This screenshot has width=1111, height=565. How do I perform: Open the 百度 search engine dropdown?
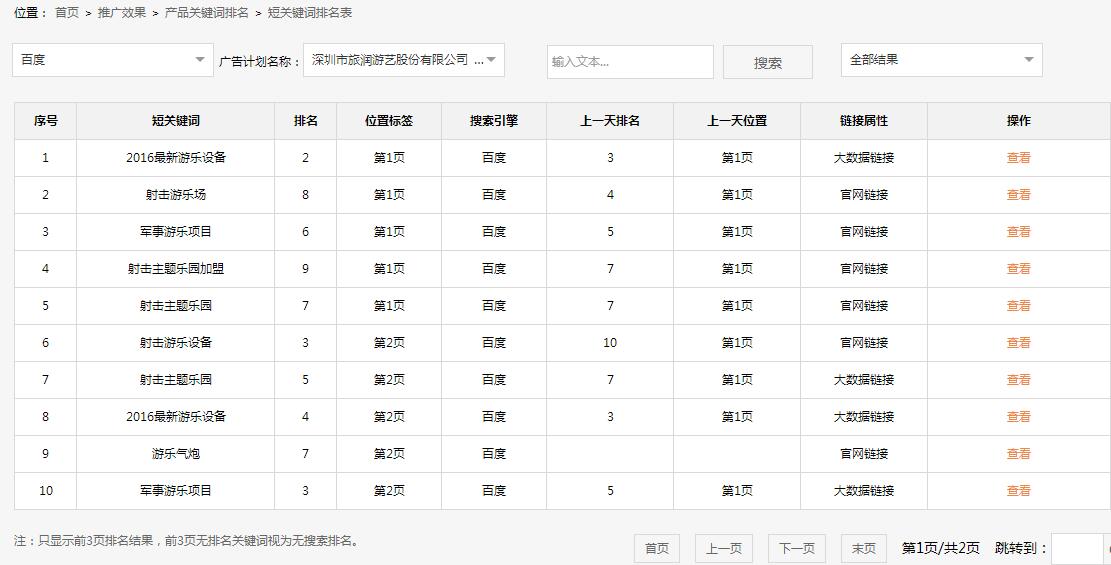point(112,60)
